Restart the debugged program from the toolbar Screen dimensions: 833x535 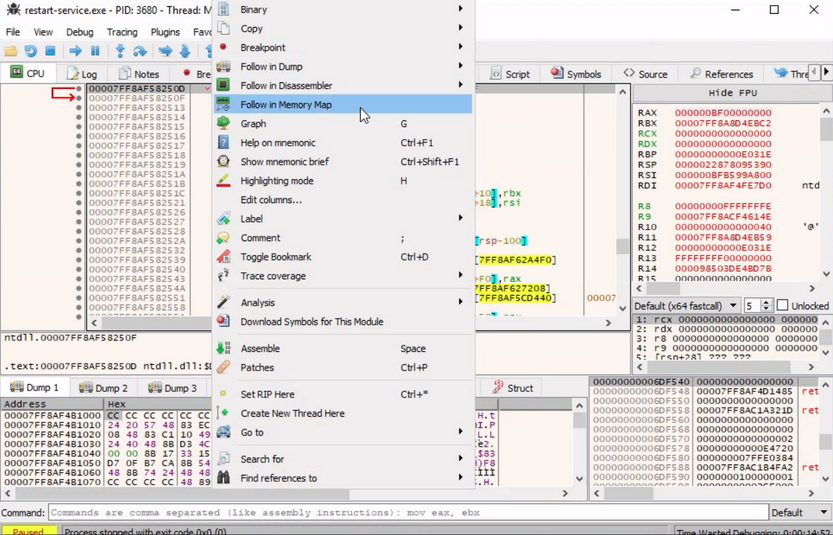tap(31, 51)
